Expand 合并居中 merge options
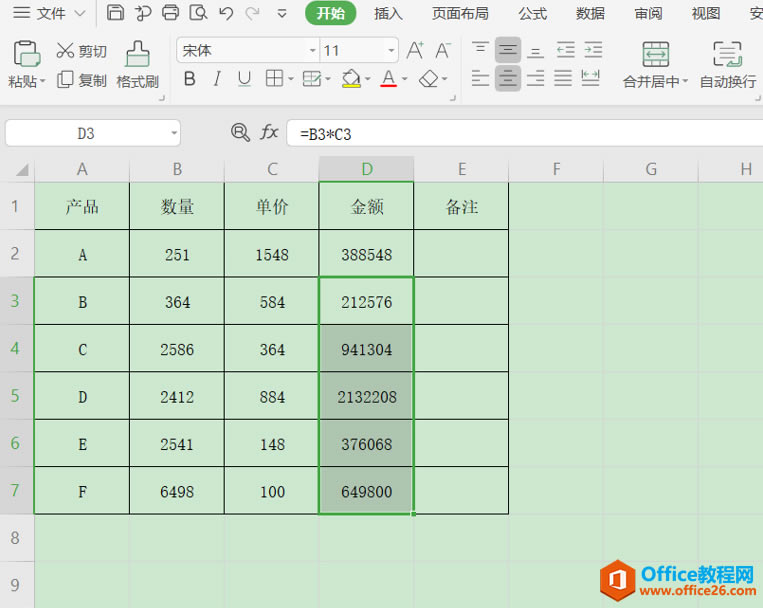This screenshot has width=763, height=608. [x=685, y=81]
